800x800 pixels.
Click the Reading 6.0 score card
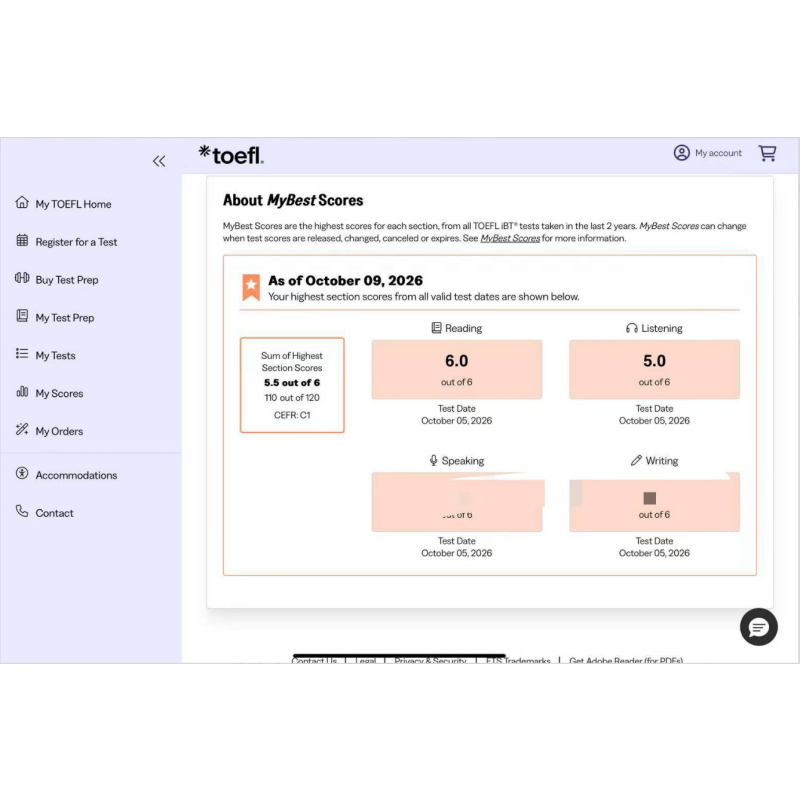coord(457,369)
